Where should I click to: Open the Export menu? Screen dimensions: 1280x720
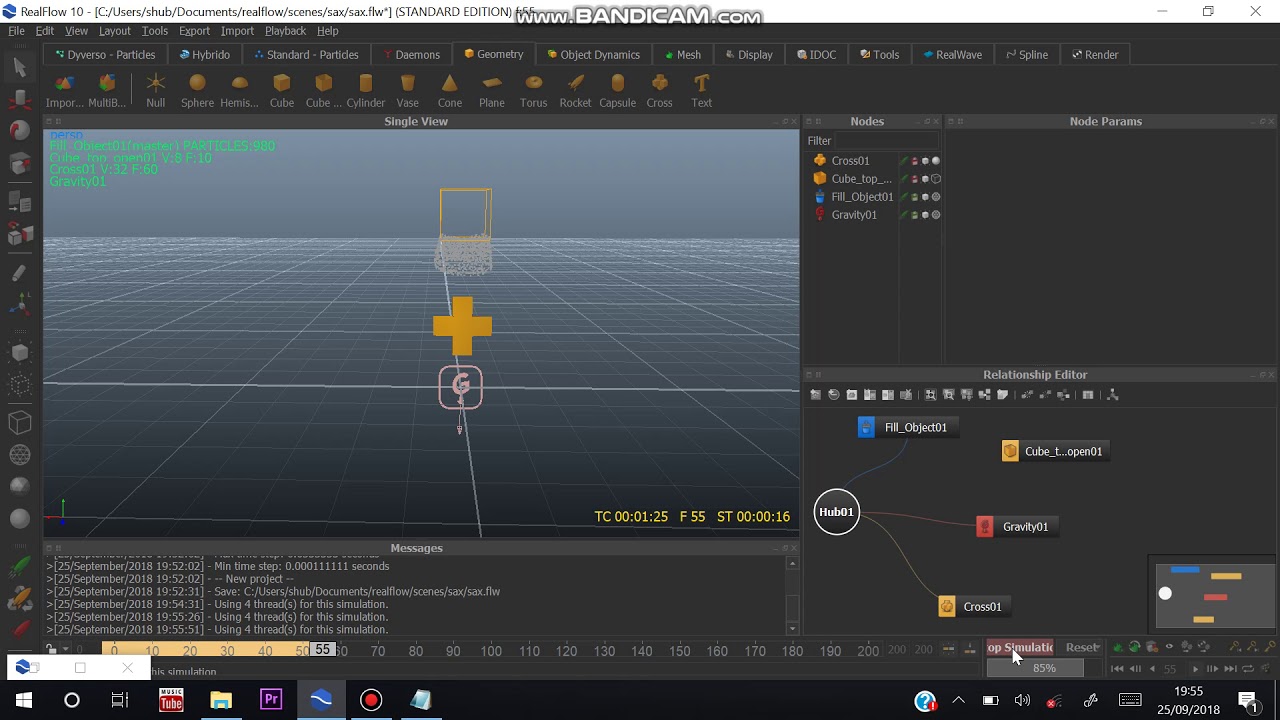pyautogui.click(x=194, y=31)
